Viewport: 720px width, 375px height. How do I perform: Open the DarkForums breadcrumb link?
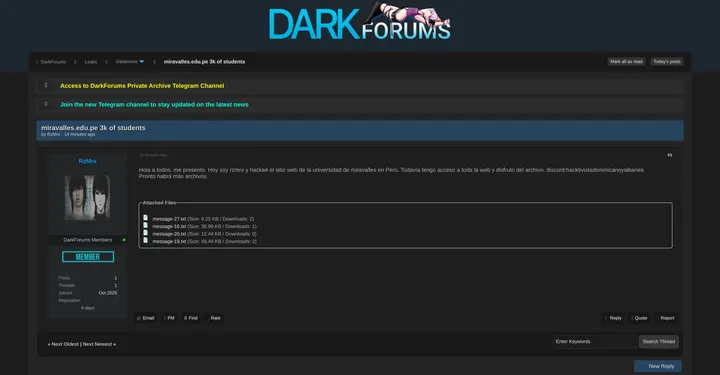pos(53,62)
